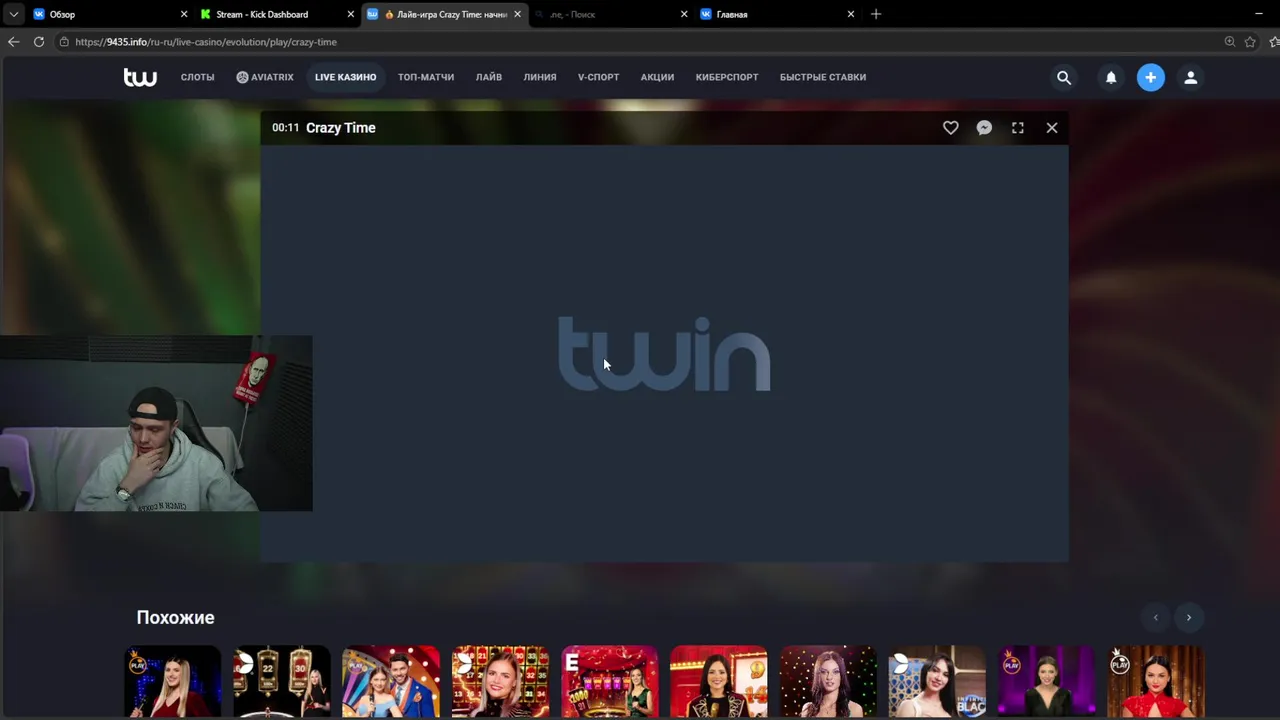Open ТОП-МАТЧИ section
Viewport: 1280px width, 720px height.
(426, 77)
